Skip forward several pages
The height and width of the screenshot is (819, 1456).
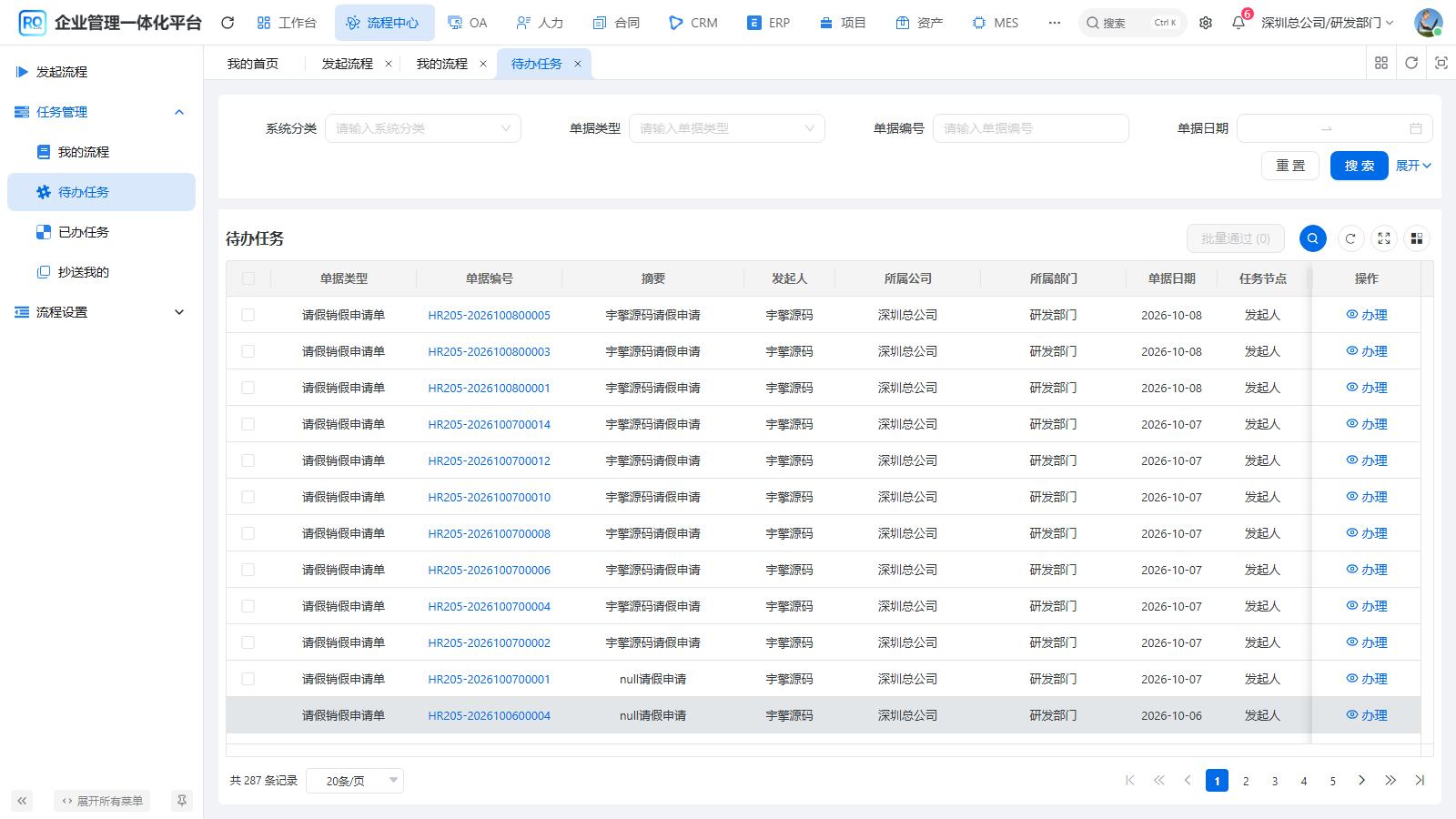click(1390, 780)
